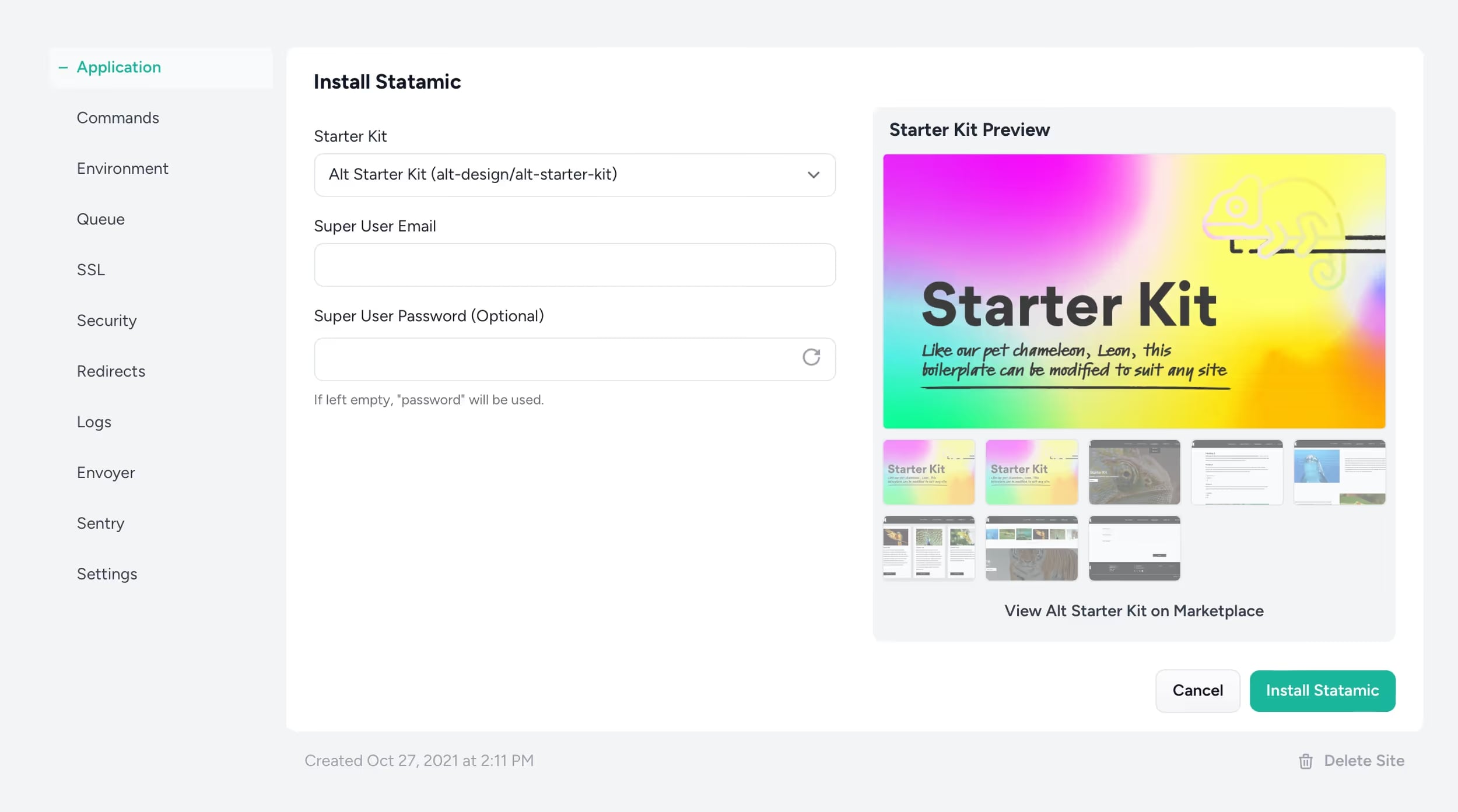Select the dark footer page thumbnail
This screenshot has width=1458, height=812.
(1134, 548)
